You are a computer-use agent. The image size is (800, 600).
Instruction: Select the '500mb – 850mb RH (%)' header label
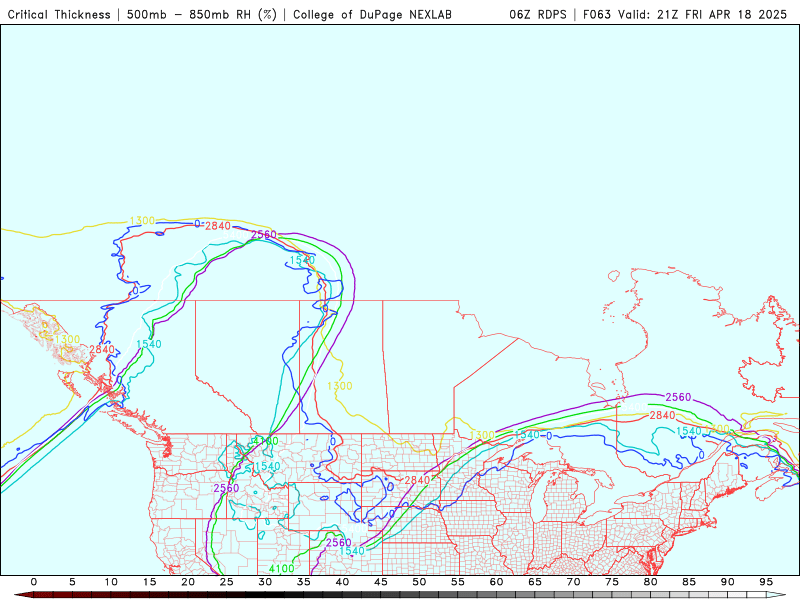(201, 14)
